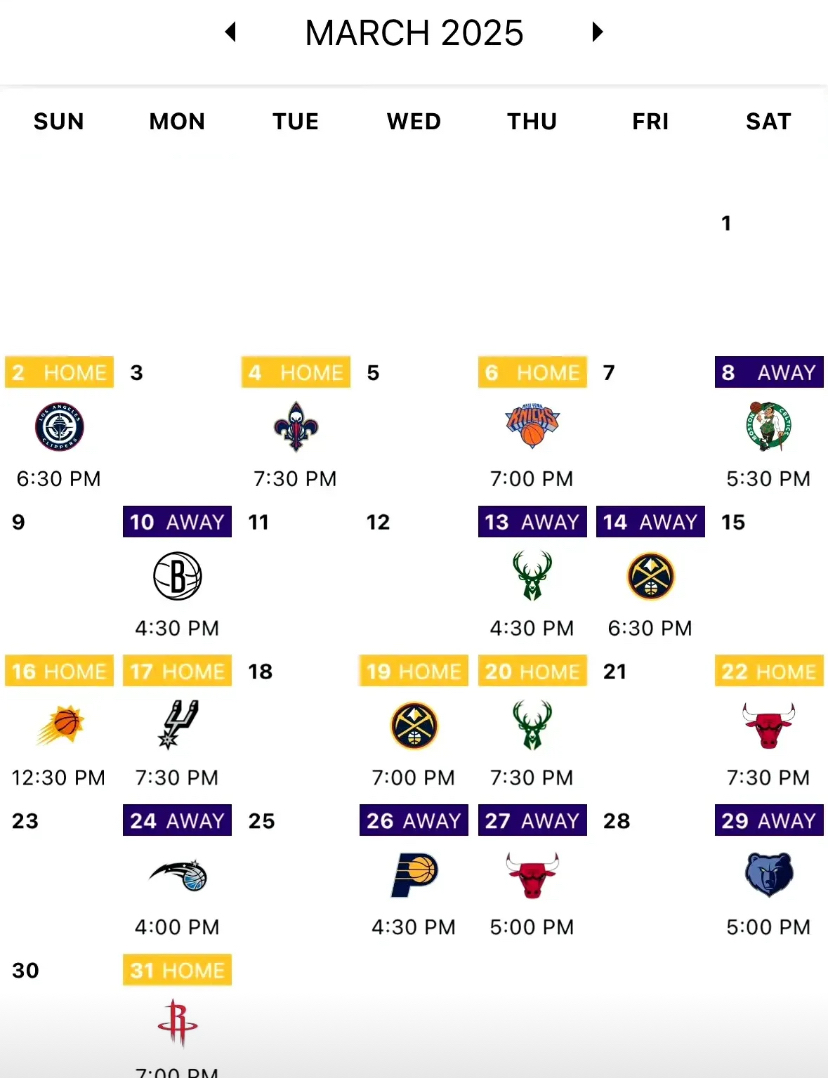Select the Orlando Magic logo on March 24

[177, 876]
